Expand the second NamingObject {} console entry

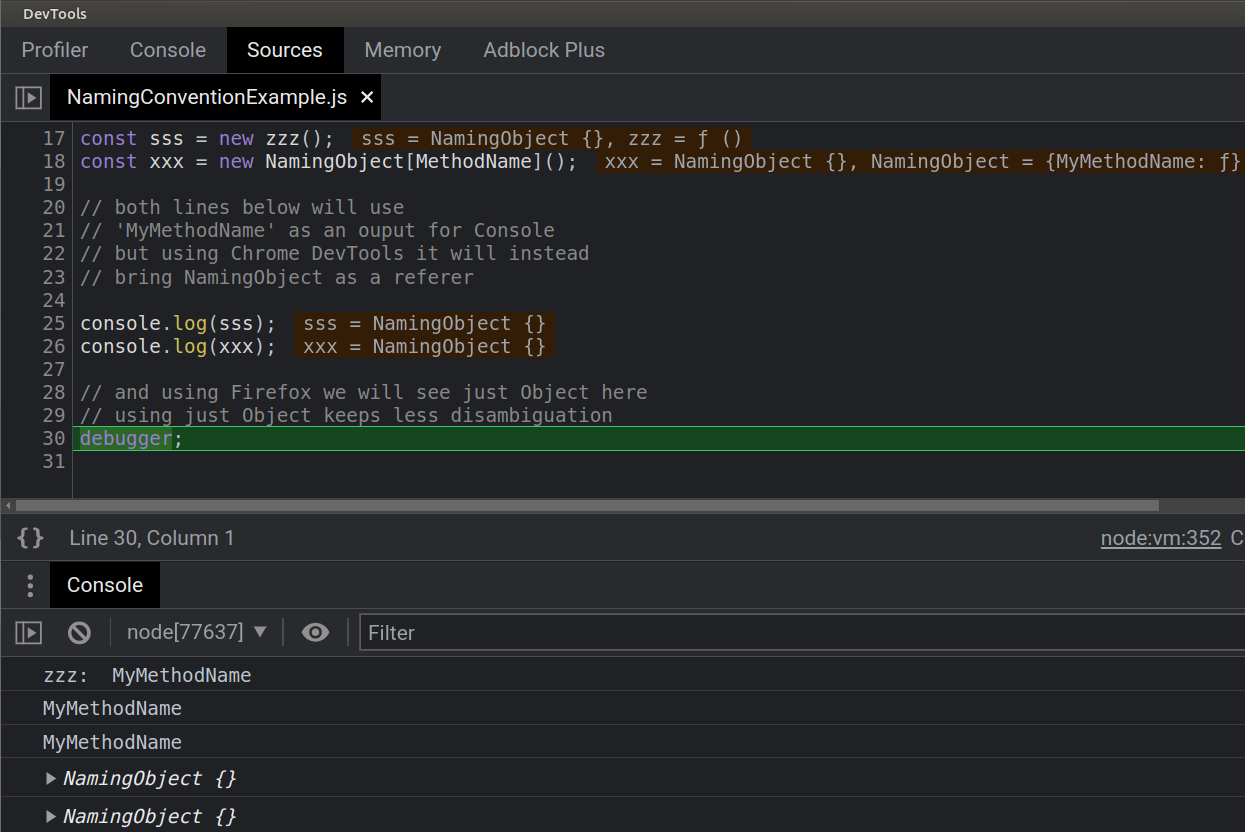[x=50, y=816]
